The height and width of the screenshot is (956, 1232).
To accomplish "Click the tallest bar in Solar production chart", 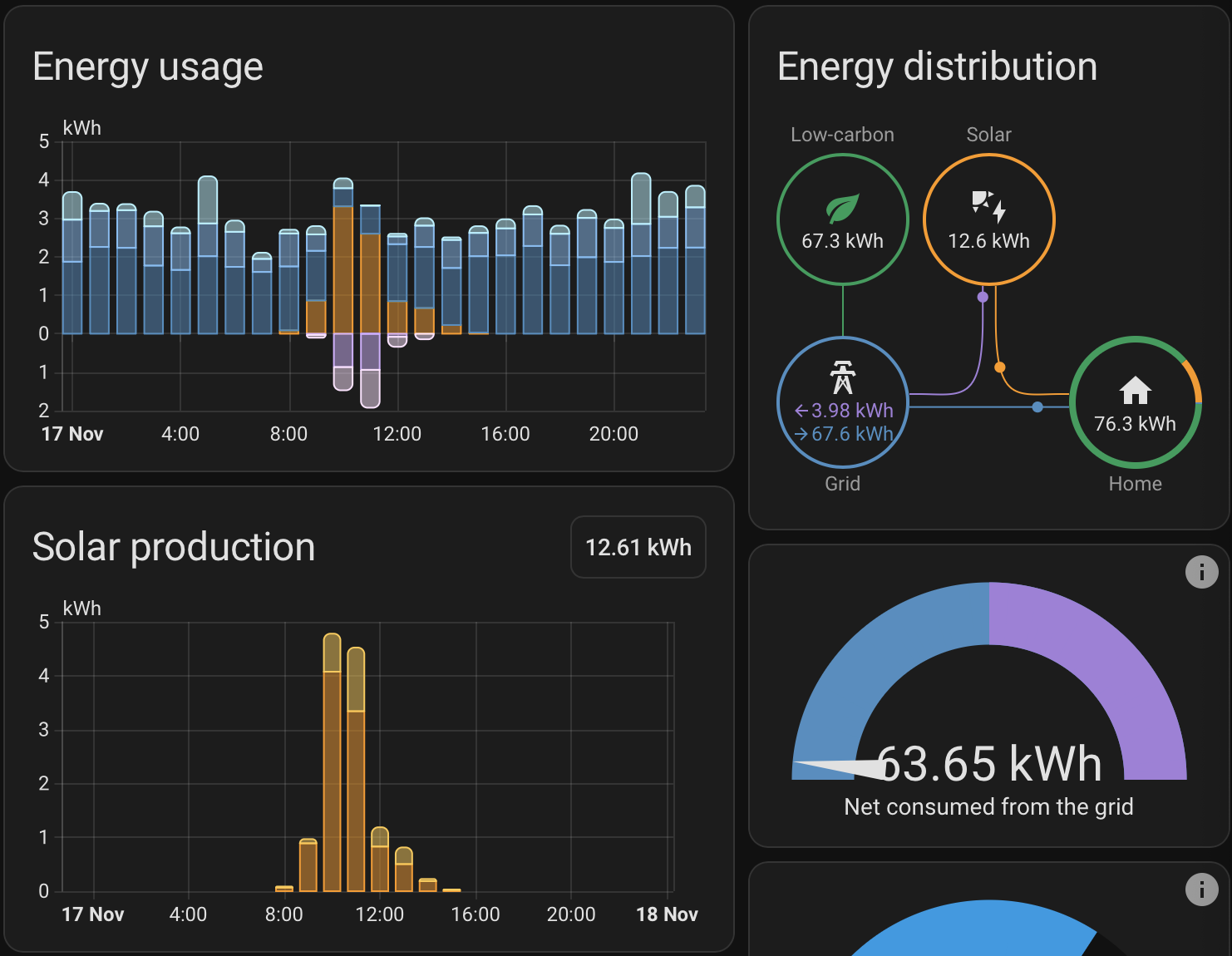I will [332, 765].
